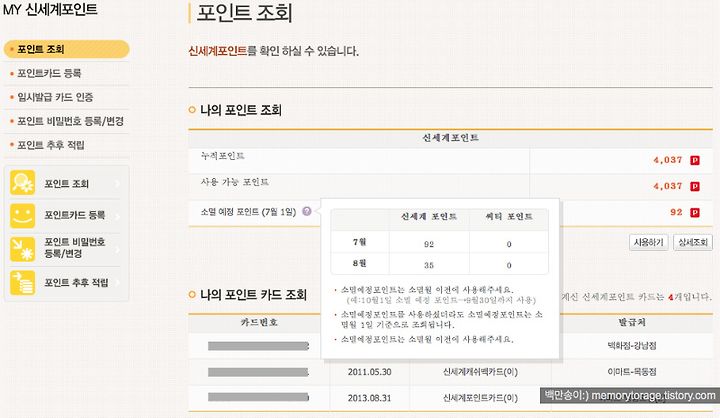Click chevron arrow on 포인트카드 등록 panel item
720x418 pixels.
(118, 215)
